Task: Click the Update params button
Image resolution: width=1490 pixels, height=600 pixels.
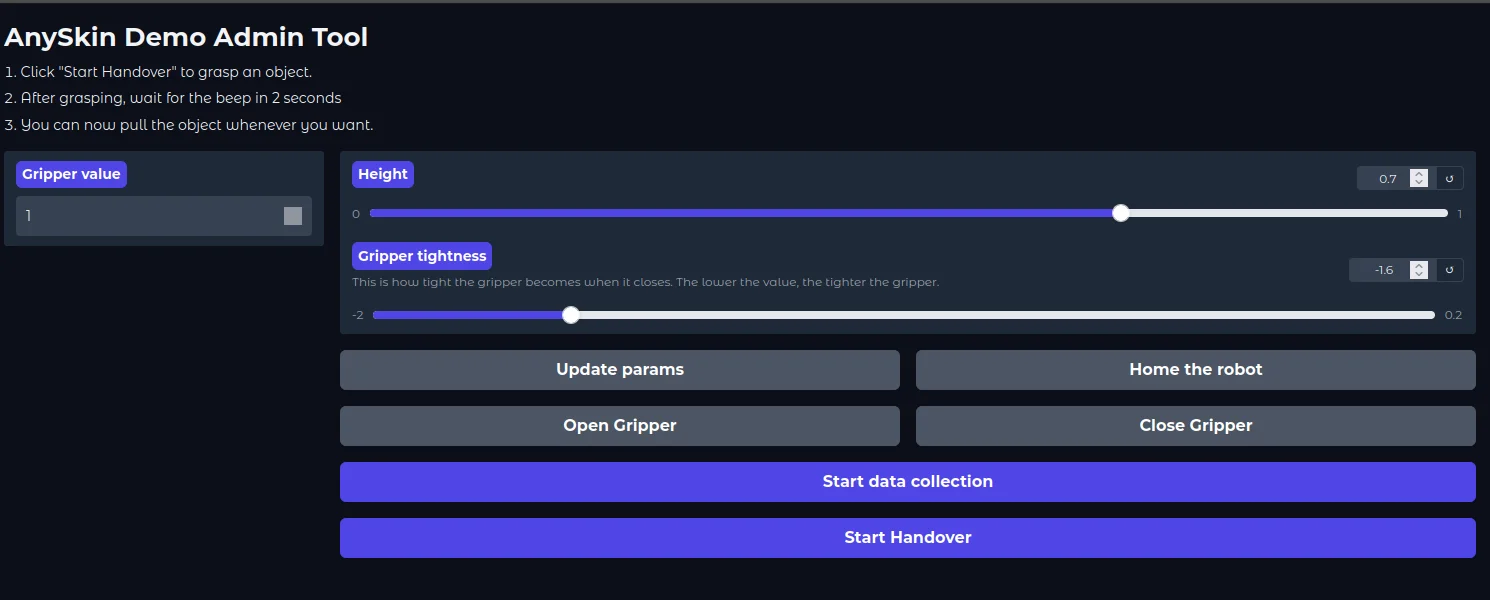Action: coord(620,370)
